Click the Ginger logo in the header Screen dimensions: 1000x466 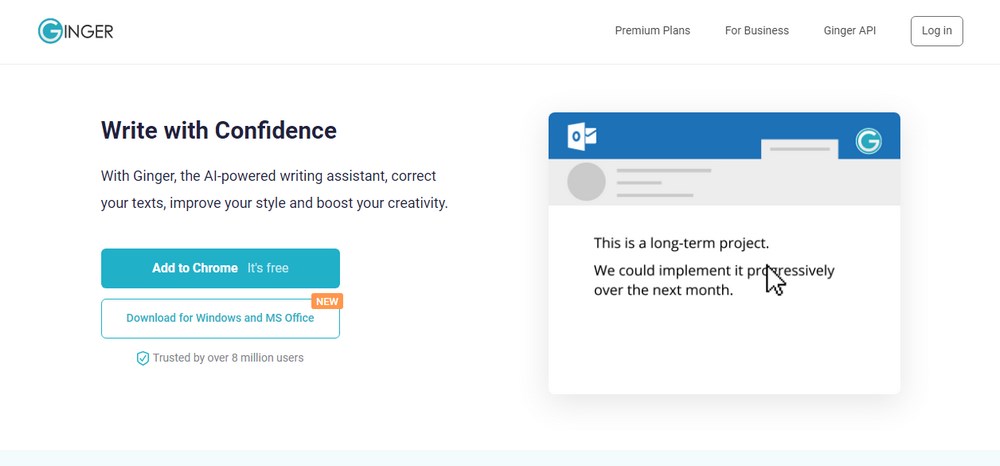(75, 31)
